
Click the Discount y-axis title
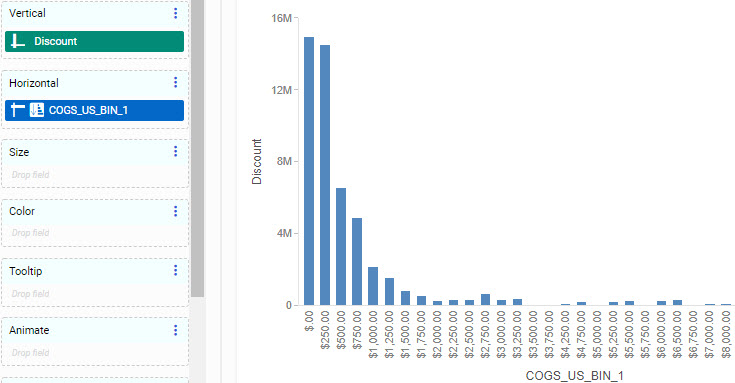[x=256, y=161]
